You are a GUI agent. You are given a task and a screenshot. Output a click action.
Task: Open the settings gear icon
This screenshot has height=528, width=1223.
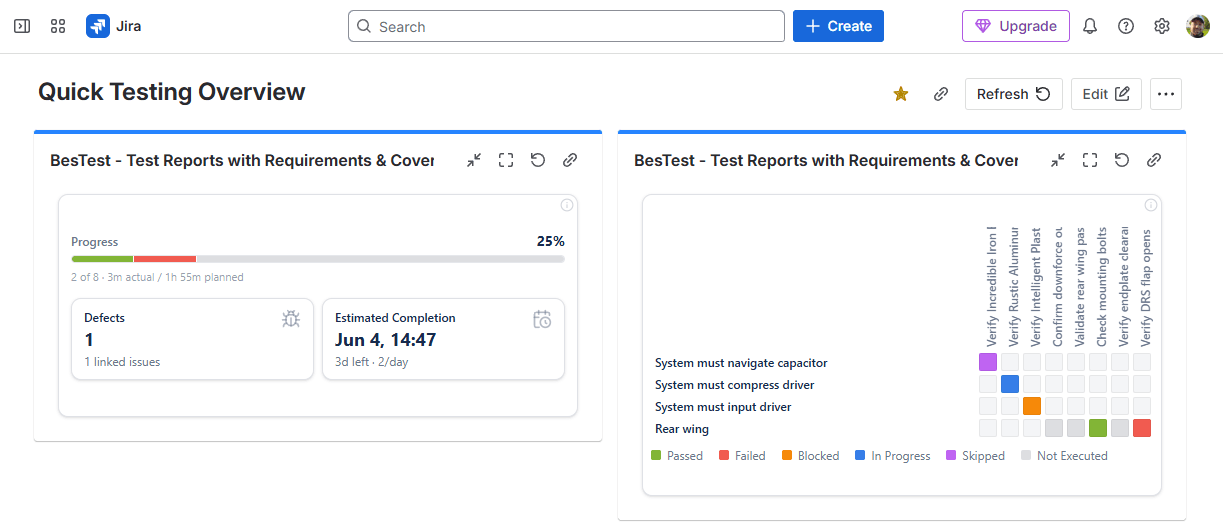[x=1162, y=26]
